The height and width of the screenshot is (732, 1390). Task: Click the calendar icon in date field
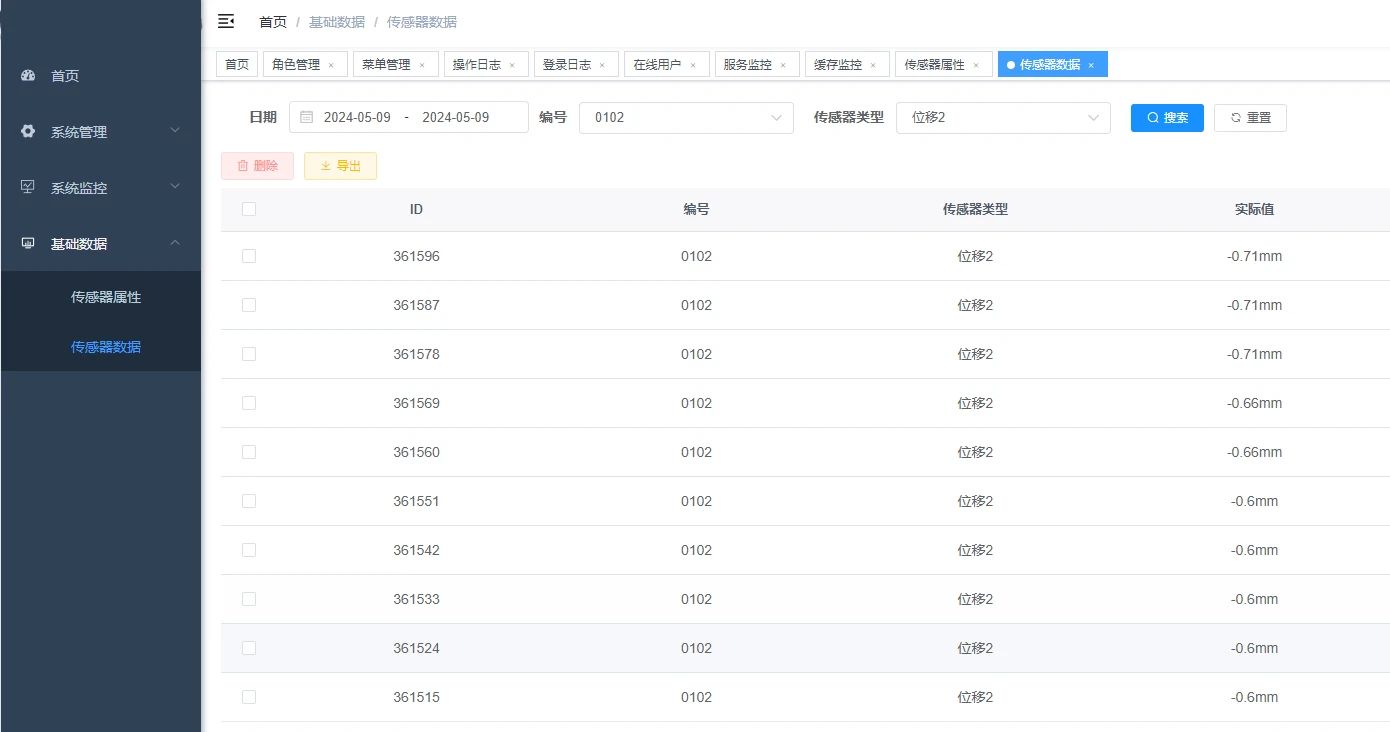(x=307, y=117)
